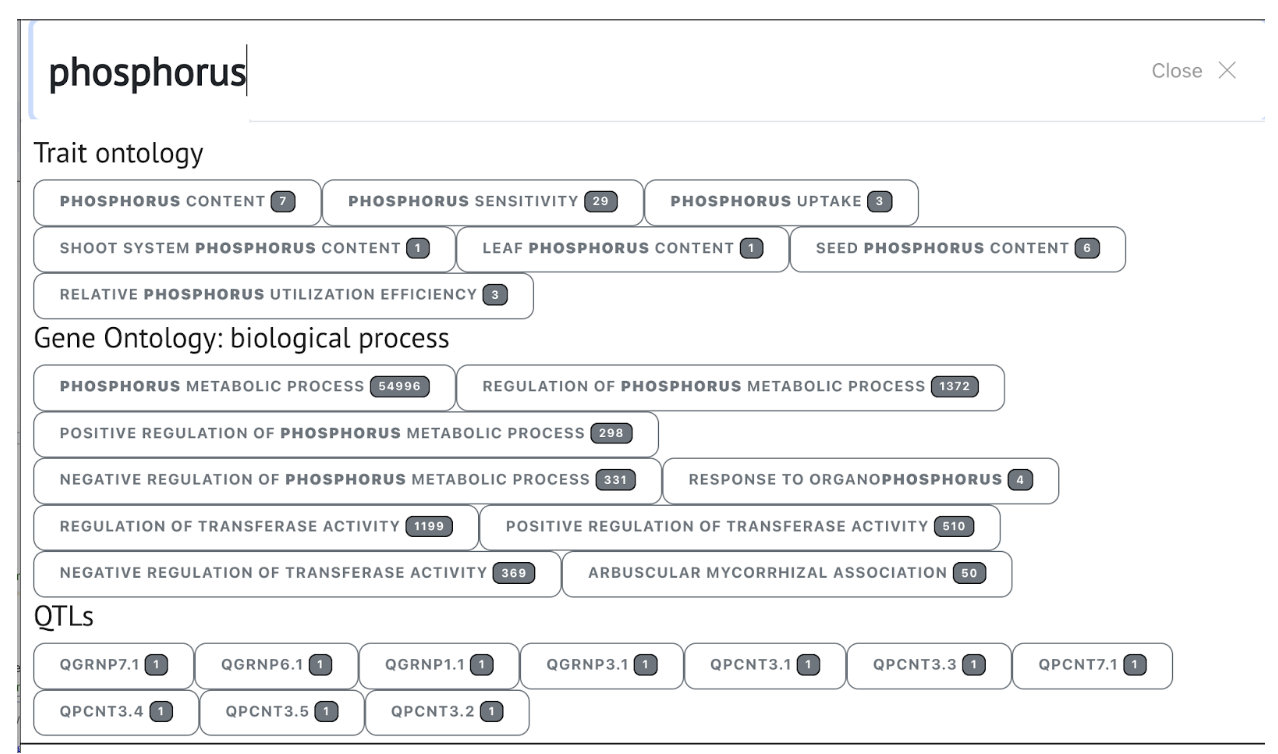Image resolution: width=1278 pixels, height=754 pixels.
Task: Choose the QGRNP7.1 QTL tag
Action: 113,665
